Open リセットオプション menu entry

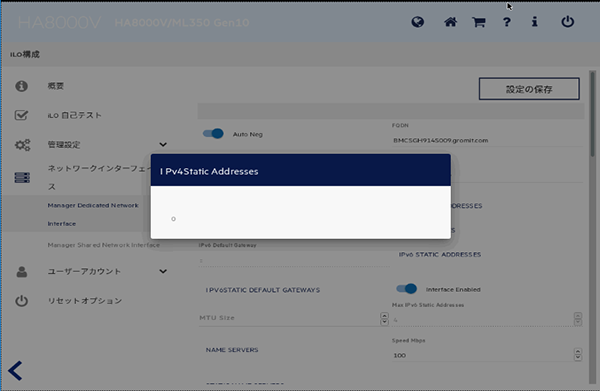click(x=85, y=301)
